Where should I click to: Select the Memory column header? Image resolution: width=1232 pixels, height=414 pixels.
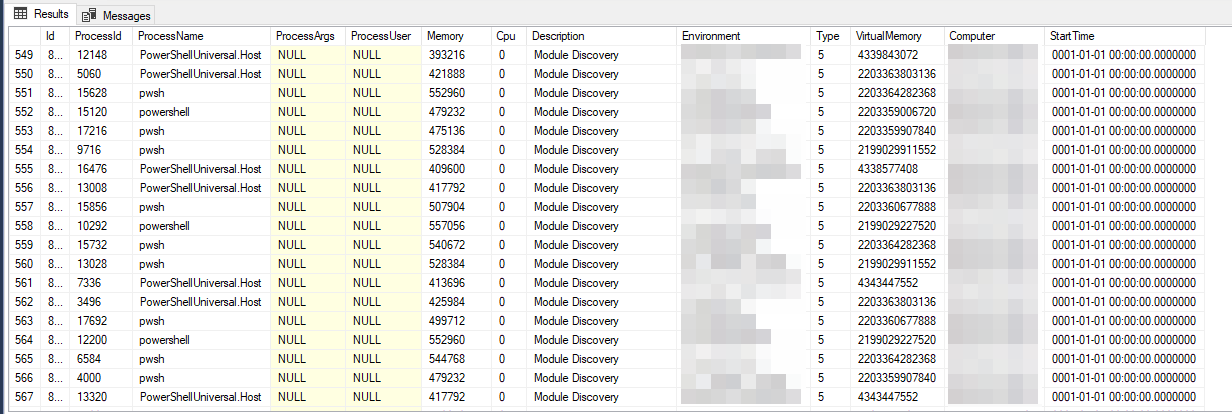tap(444, 36)
